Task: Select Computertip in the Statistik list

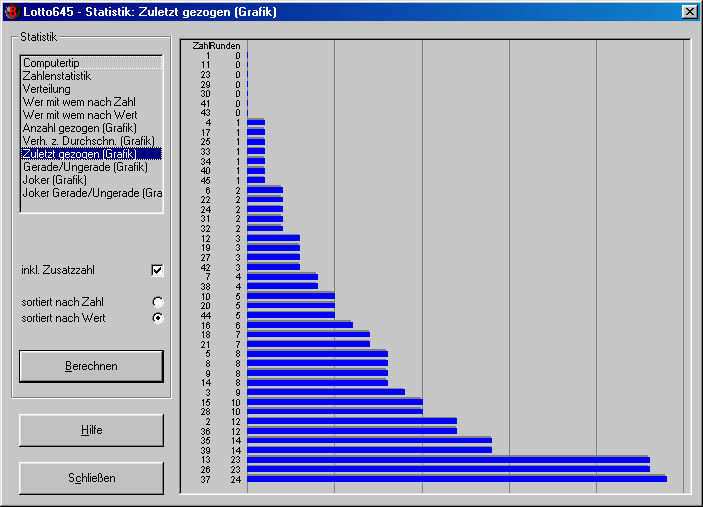Action: pos(91,63)
